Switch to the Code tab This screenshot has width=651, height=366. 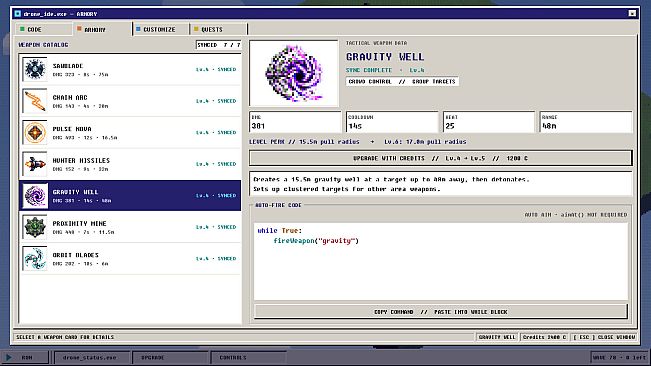click(x=45, y=29)
